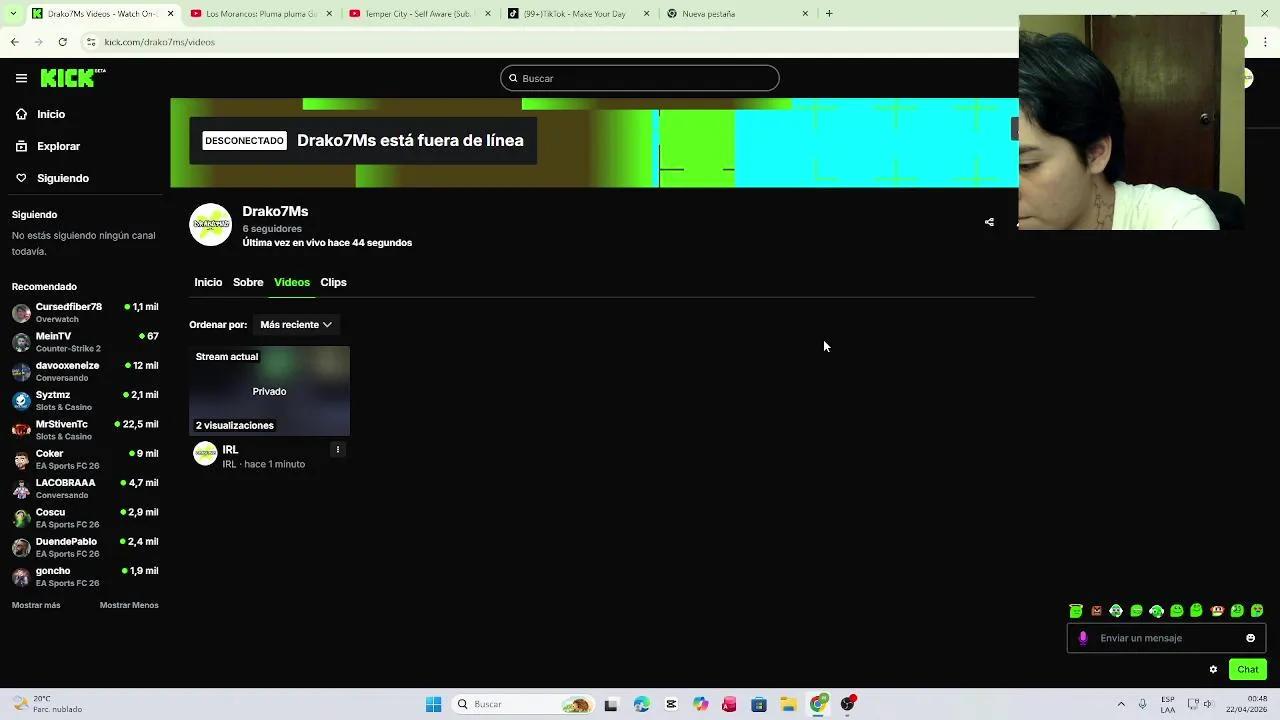The width and height of the screenshot is (1280, 720).
Task: Switch to the Inicio channel tab
Action: click(208, 282)
